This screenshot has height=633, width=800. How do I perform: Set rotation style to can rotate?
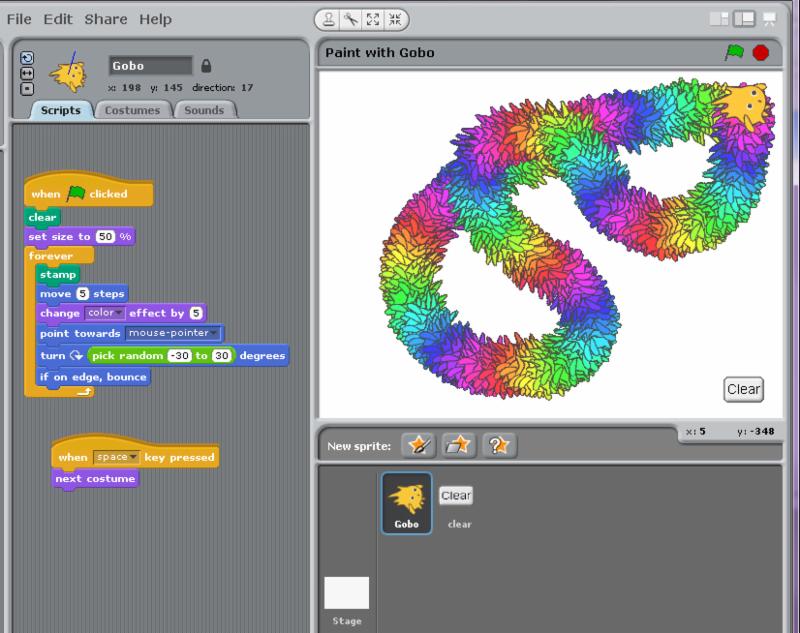(27, 58)
